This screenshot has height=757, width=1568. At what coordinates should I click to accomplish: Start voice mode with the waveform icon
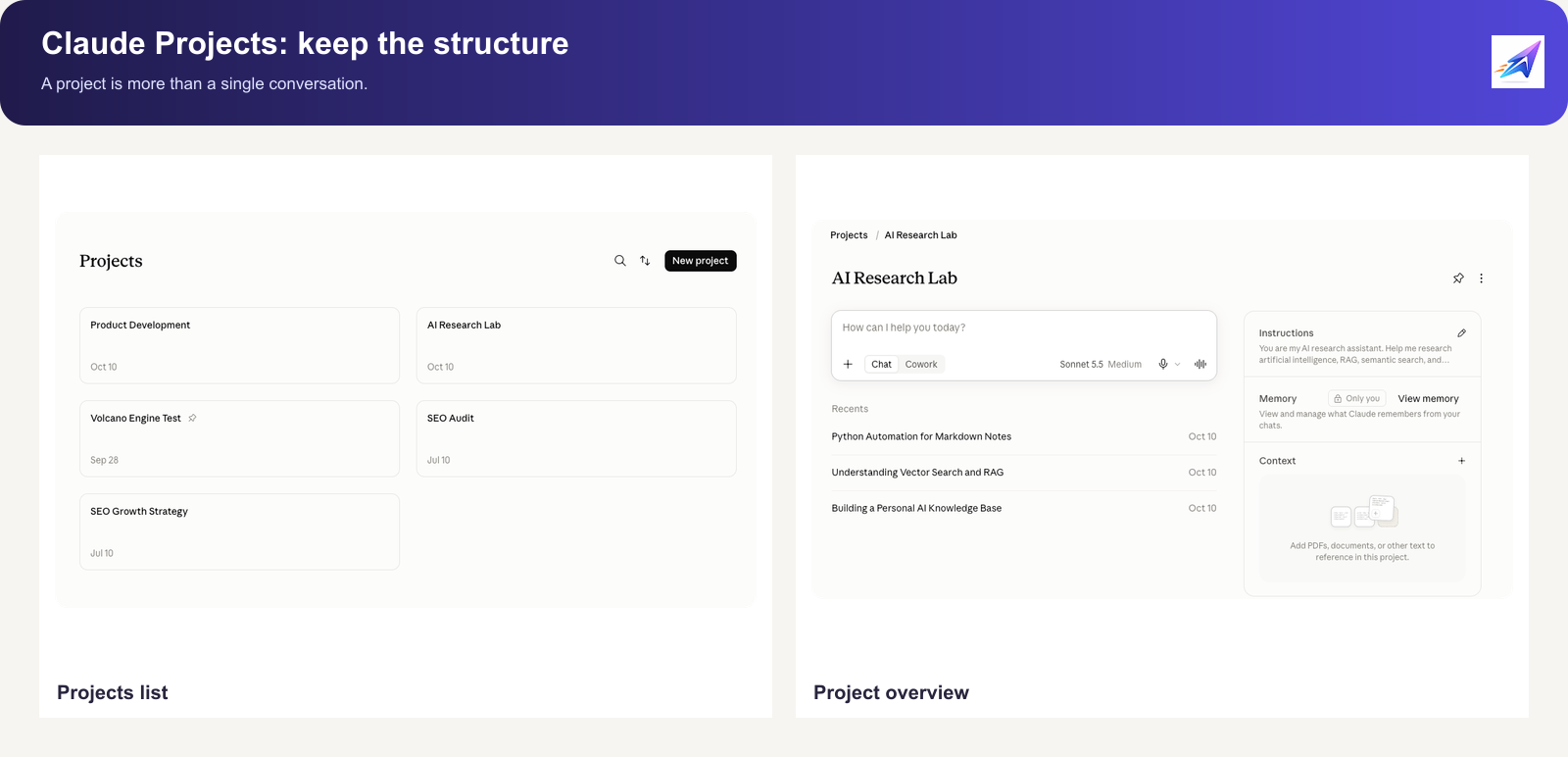(1200, 364)
